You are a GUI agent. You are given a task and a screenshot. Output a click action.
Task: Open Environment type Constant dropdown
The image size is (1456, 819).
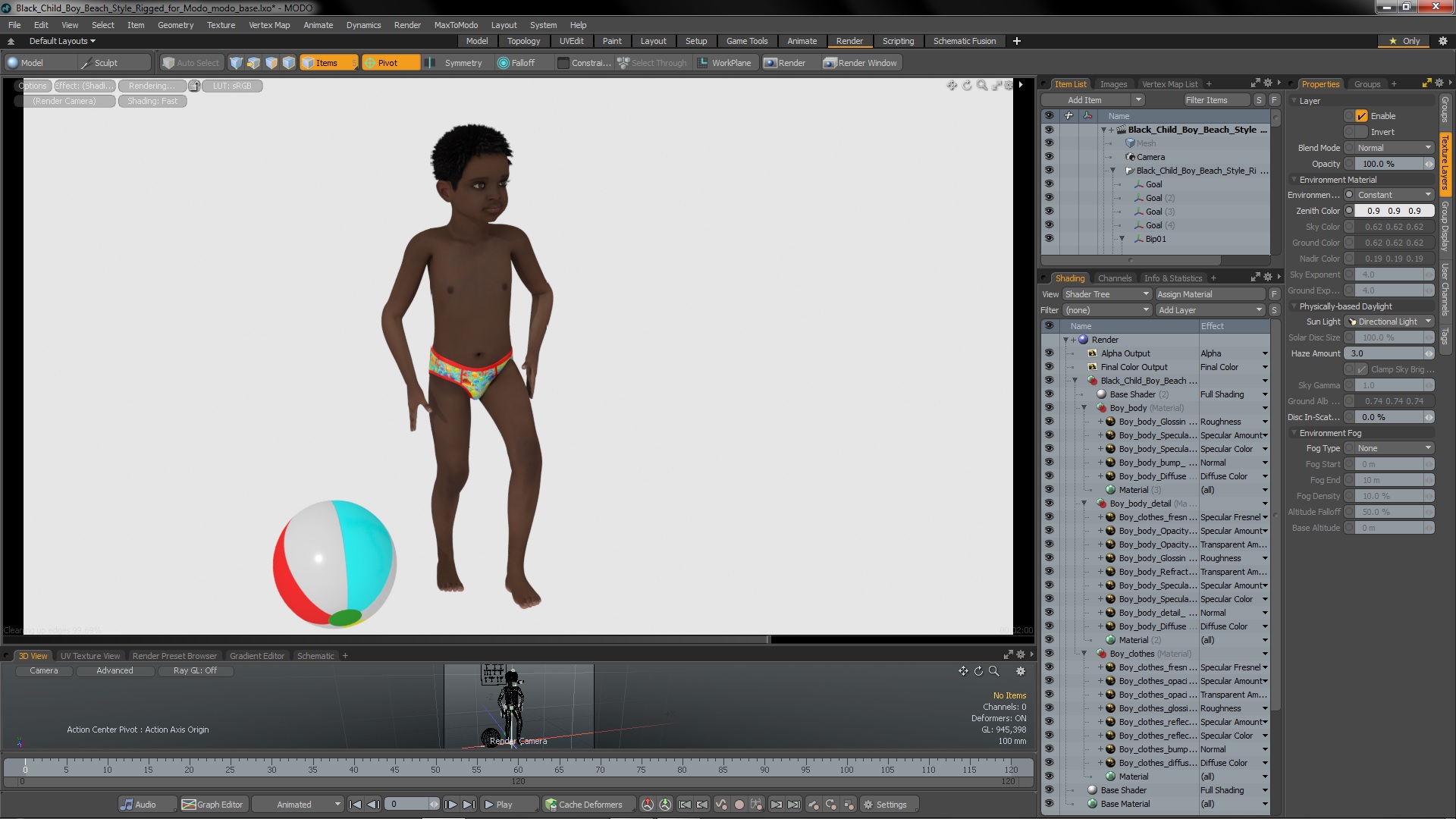pyautogui.click(x=1394, y=195)
